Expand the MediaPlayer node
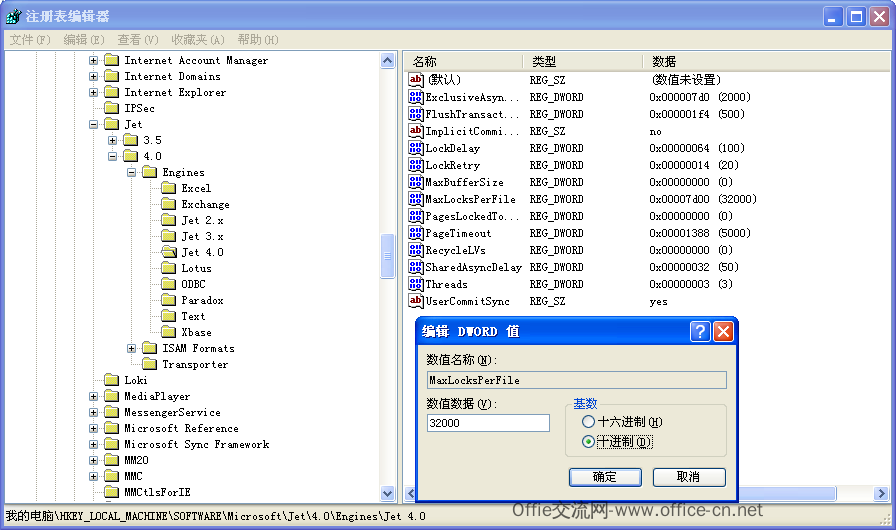Screen dimensions: 896x530 (x=94, y=396)
